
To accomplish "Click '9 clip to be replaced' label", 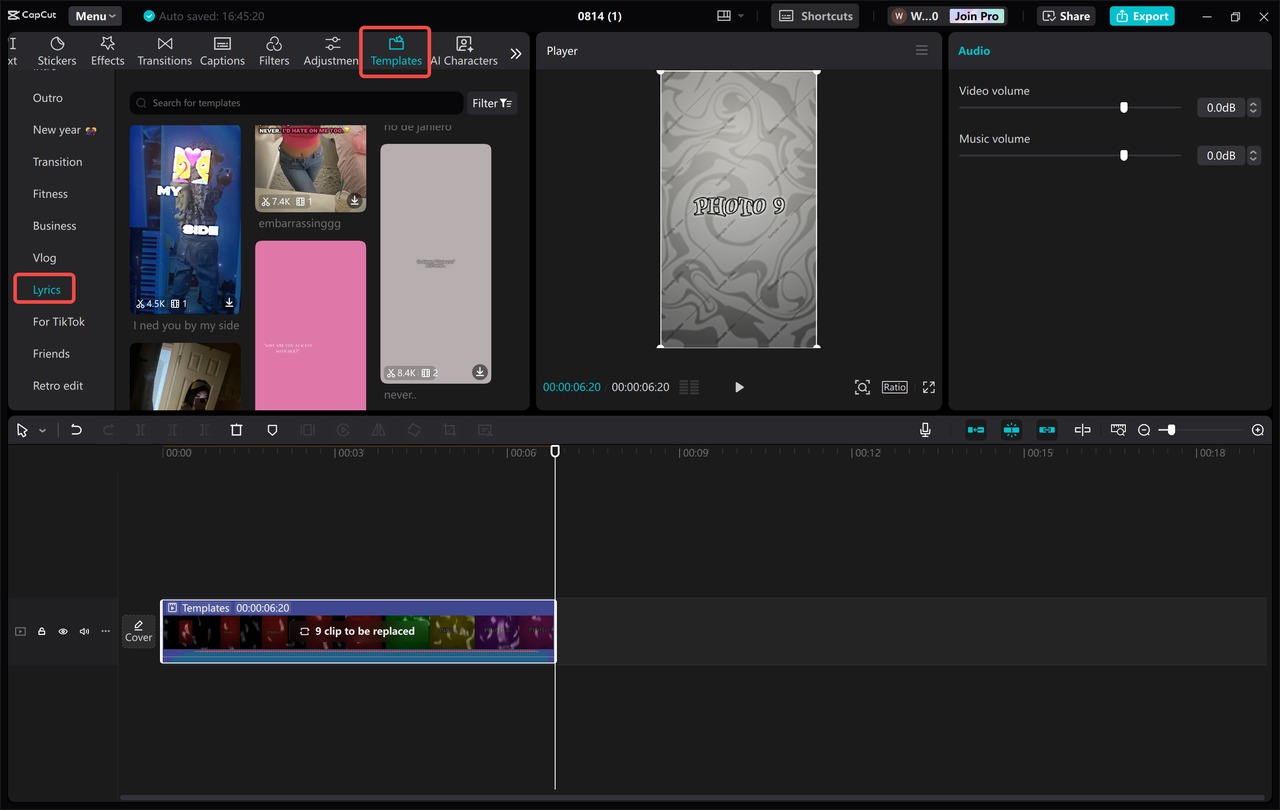I will (x=357, y=631).
